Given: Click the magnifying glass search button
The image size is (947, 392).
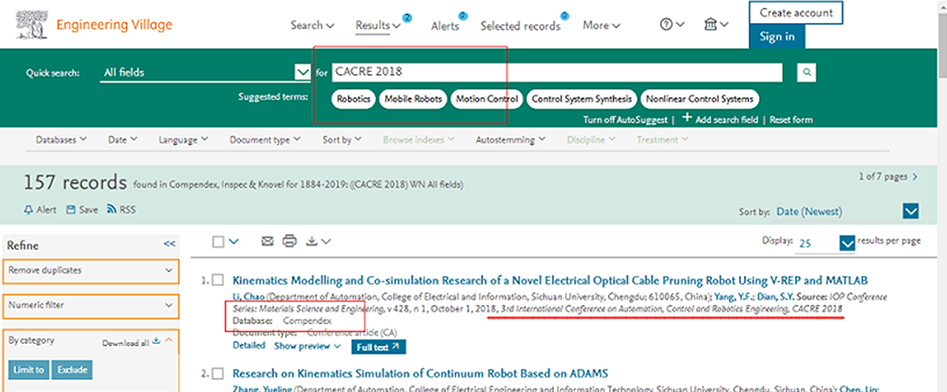Looking at the screenshot, I should pyautogui.click(x=806, y=73).
